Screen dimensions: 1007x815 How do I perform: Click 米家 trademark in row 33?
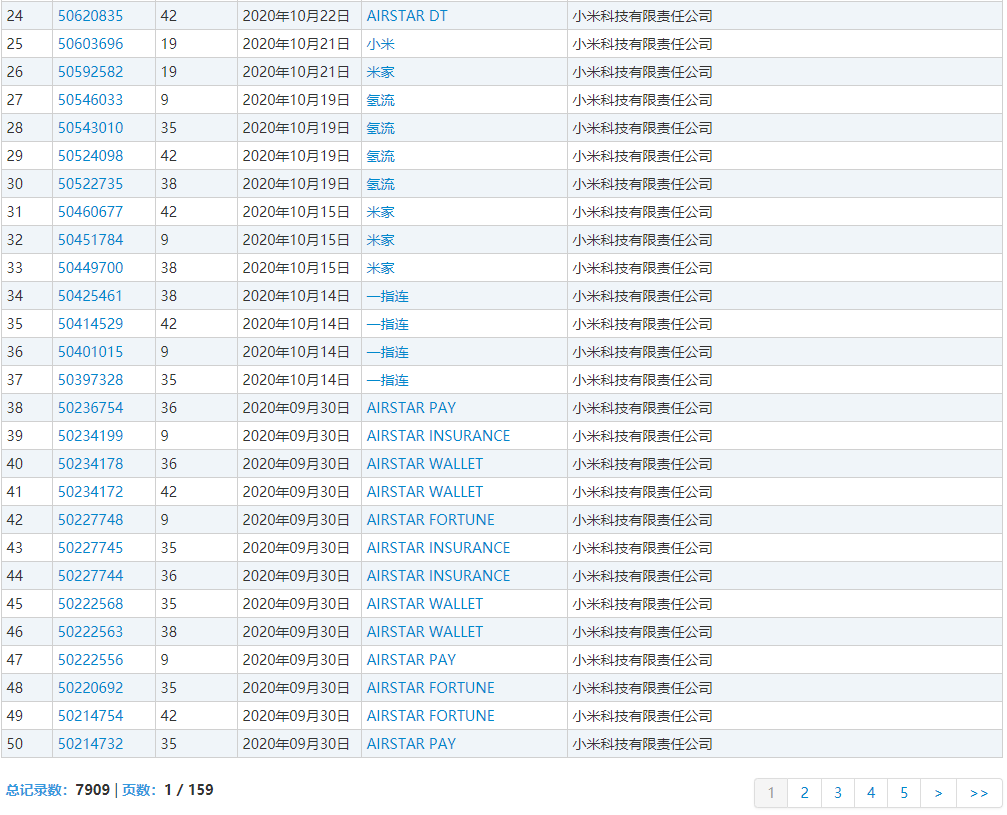381,268
